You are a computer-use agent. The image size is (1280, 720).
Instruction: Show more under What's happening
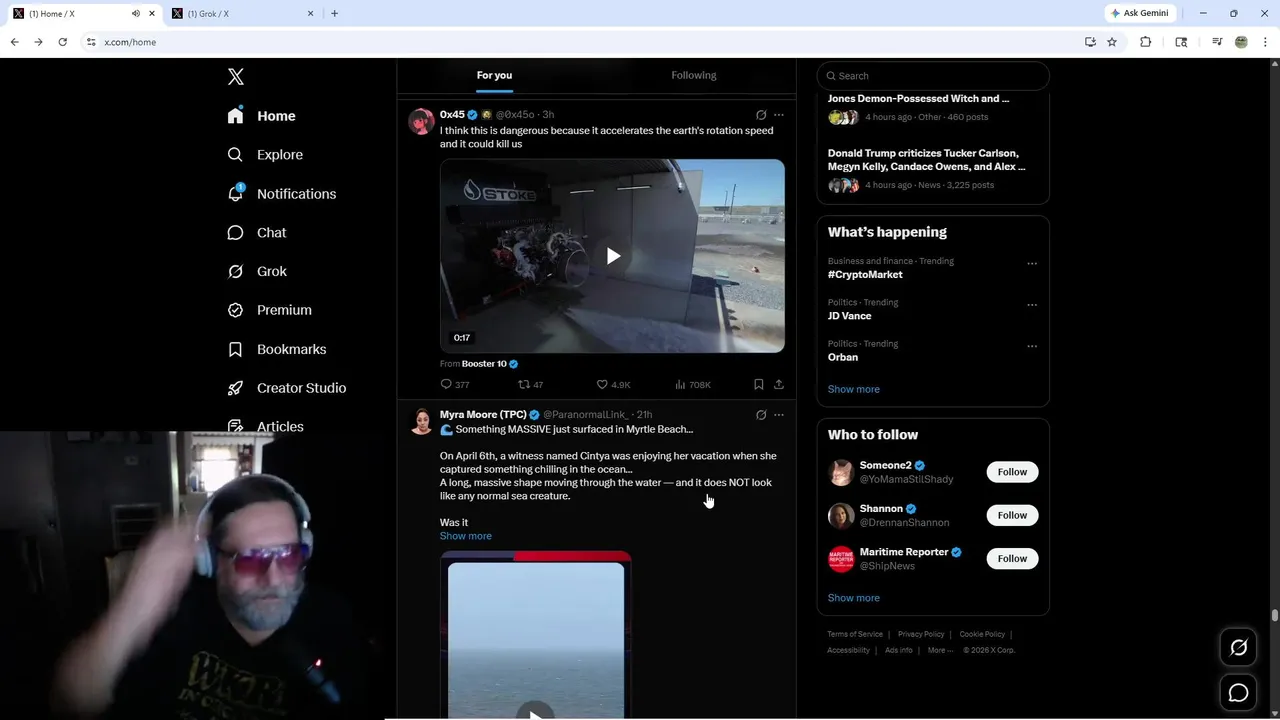point(854,389)
